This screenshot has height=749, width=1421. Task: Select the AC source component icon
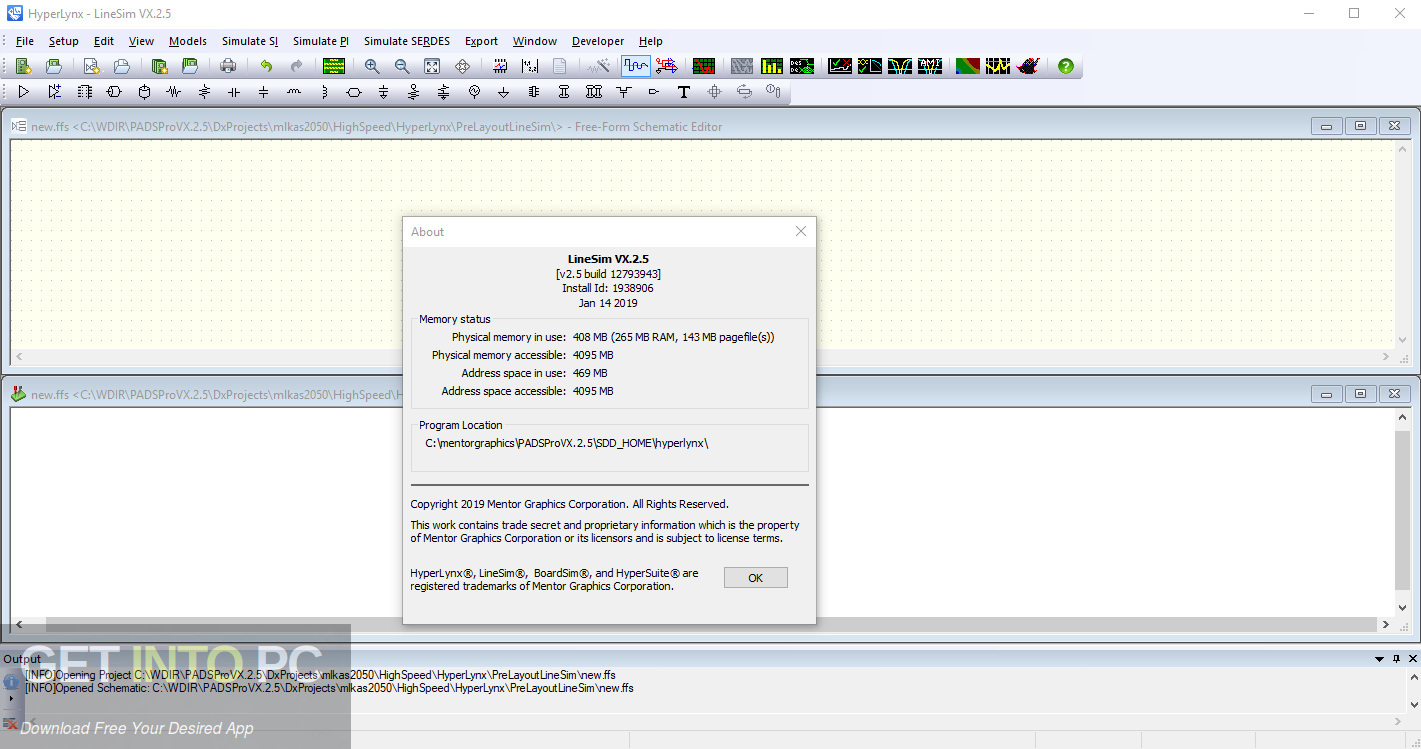click(474, 92)
